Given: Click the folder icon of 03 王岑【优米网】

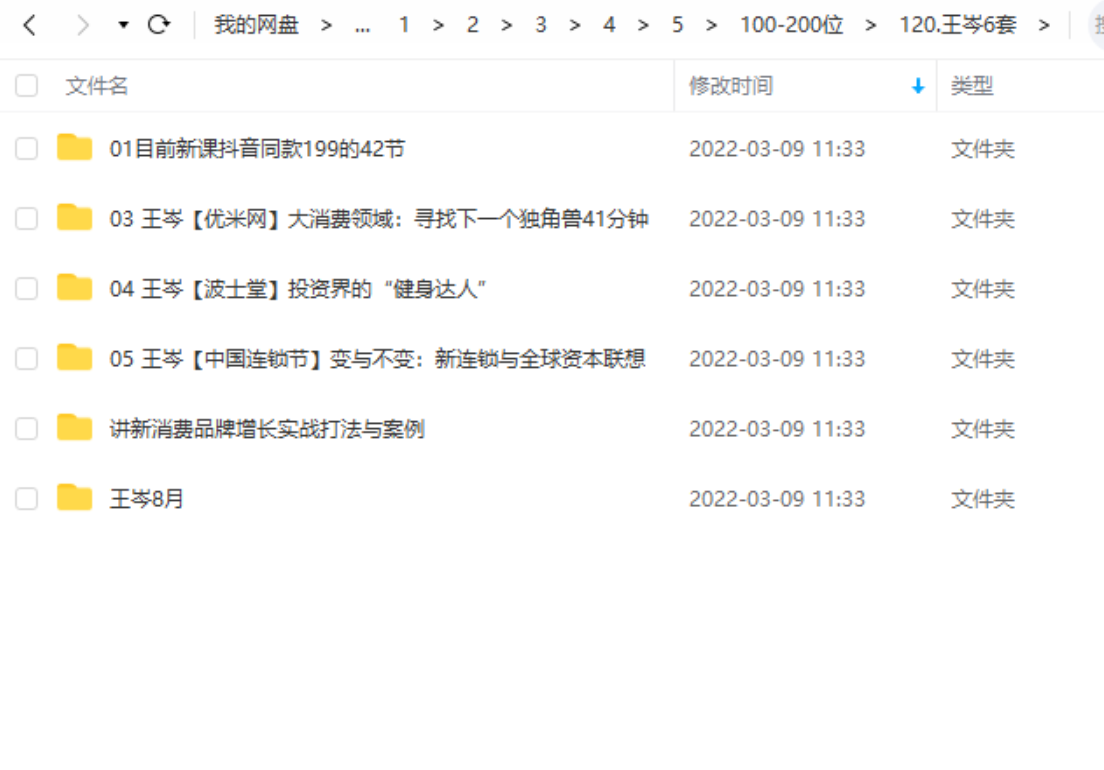Looking at the screenshot, I should [75, 217].
